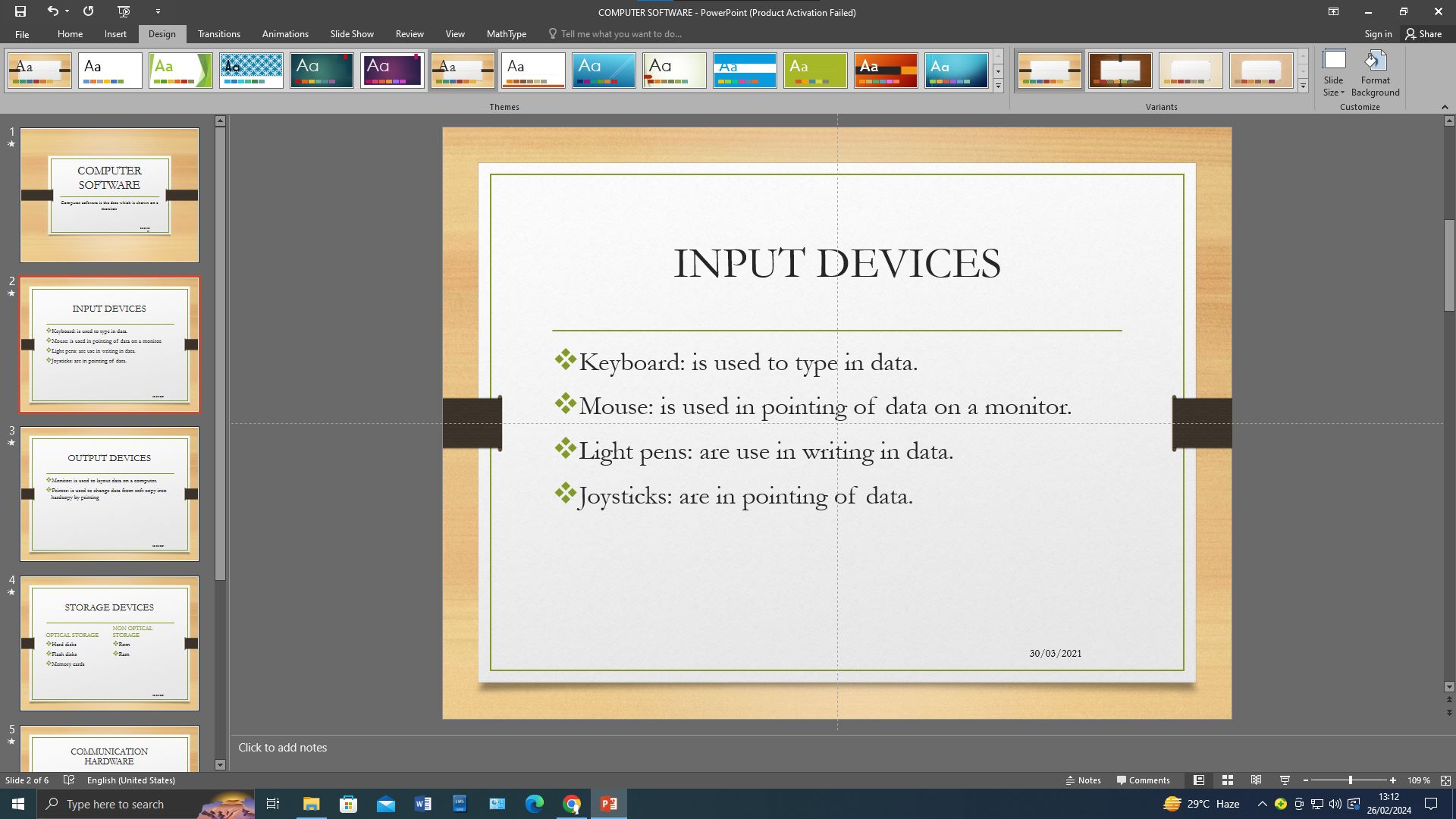Apply the dark brown variant thumbnail
Screen dimensions: 1456x819
click(x=1120, y=71)
